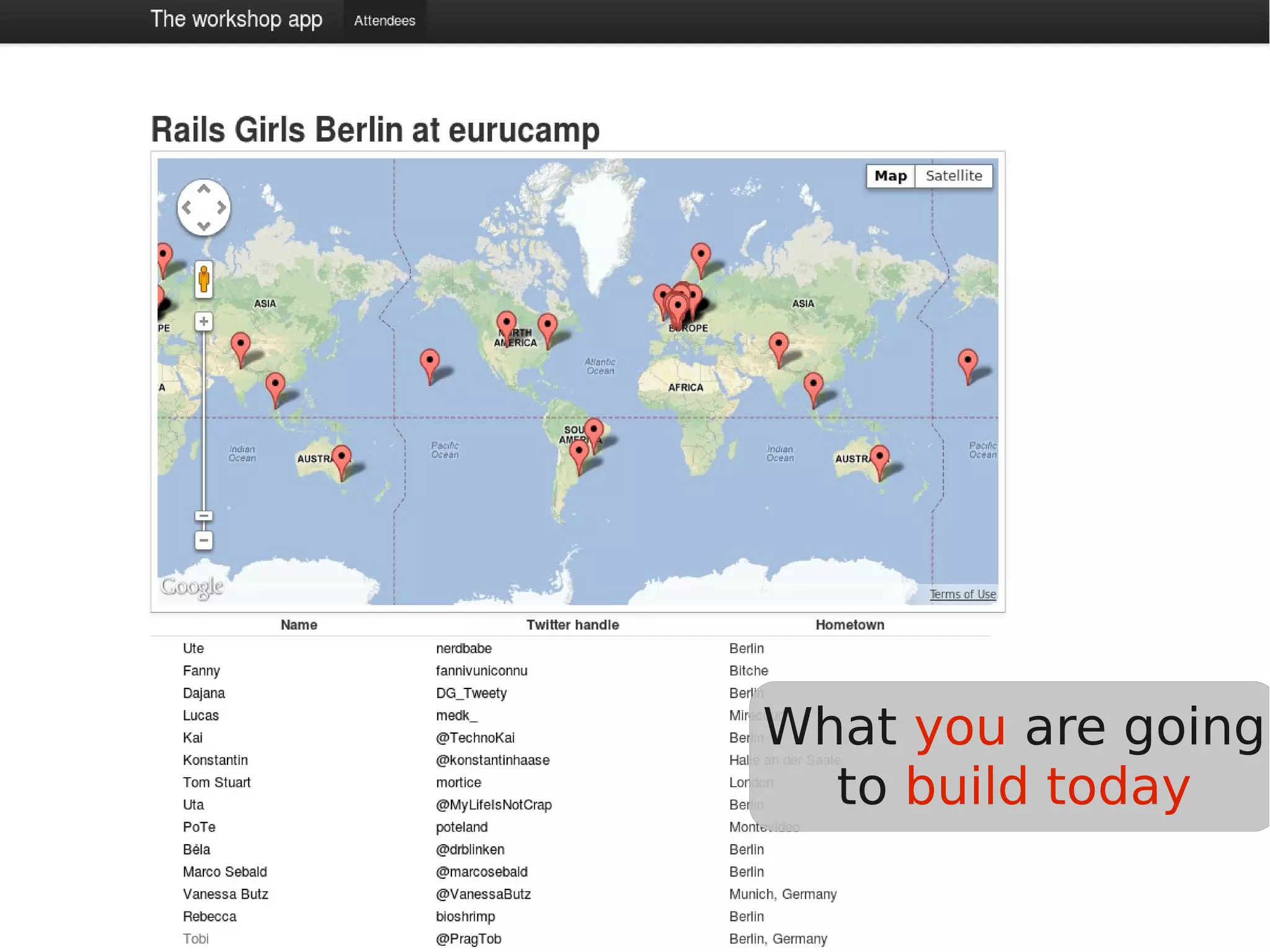Click the map marker in Australia

click(879, 456)
